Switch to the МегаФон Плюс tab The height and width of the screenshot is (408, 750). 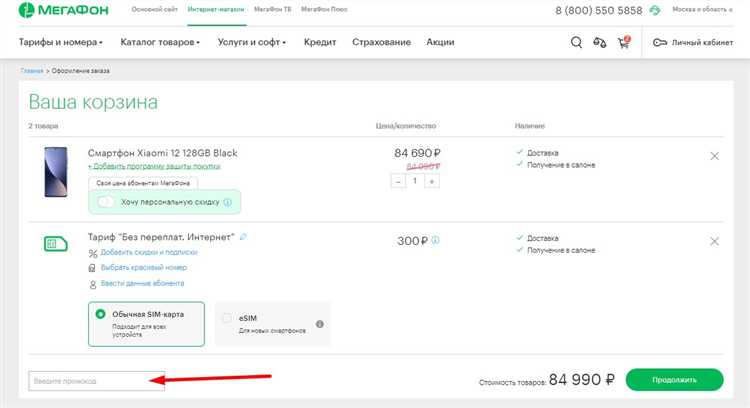324,10
